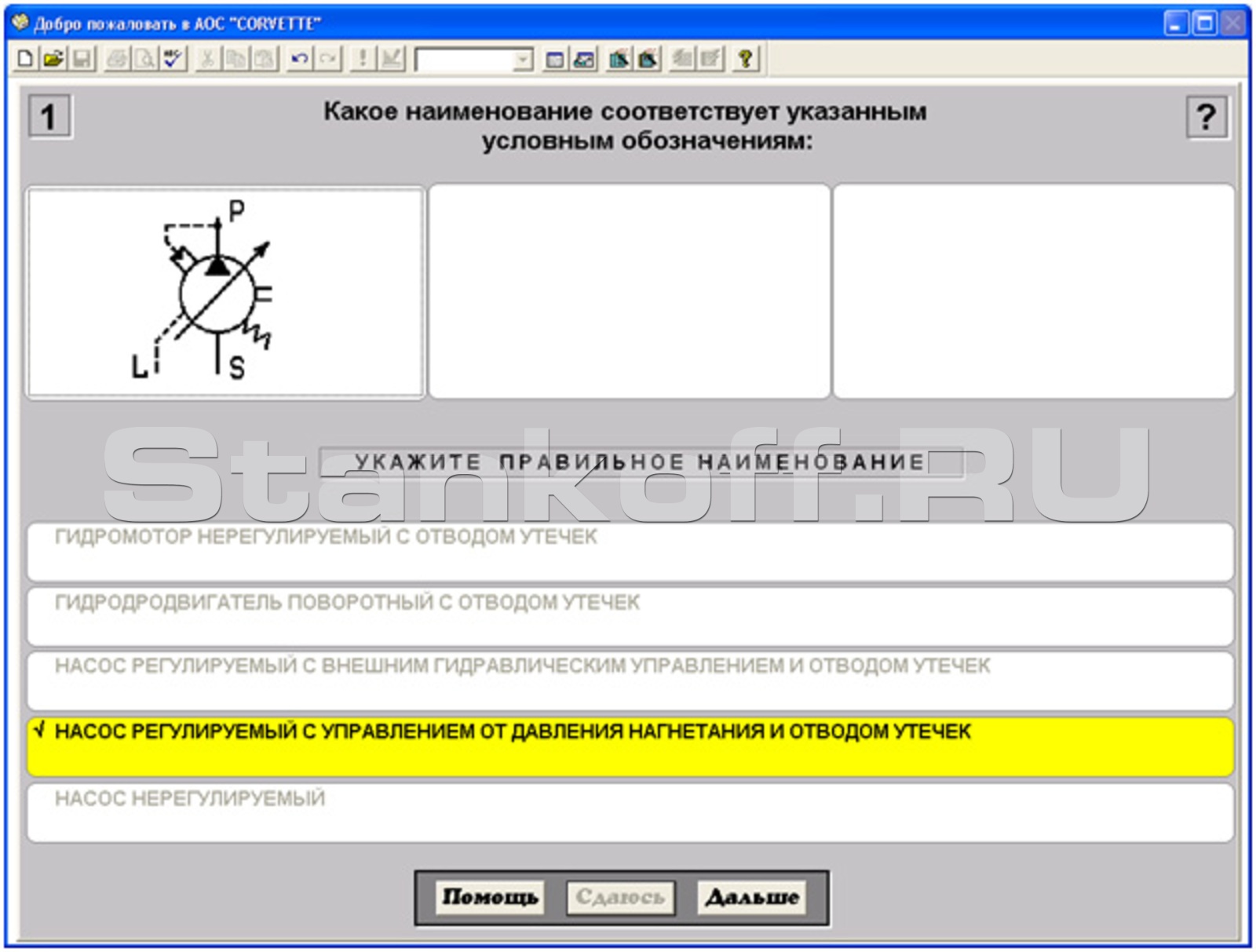Select answer 'Гидромотор нерегулируемый с отводом утечек'

pos(630,552)
